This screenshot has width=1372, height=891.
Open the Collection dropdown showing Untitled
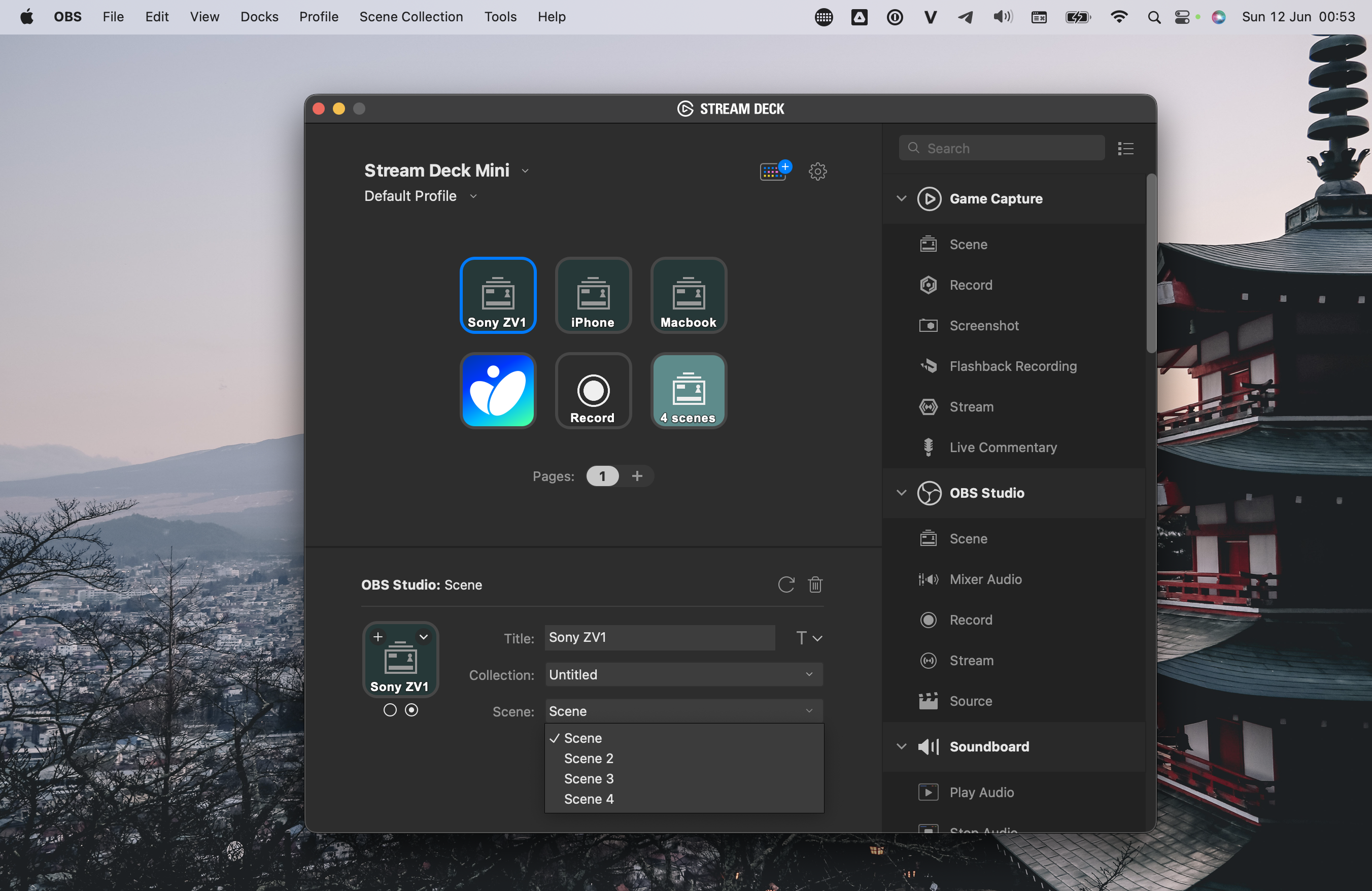[x=683, y=674]
